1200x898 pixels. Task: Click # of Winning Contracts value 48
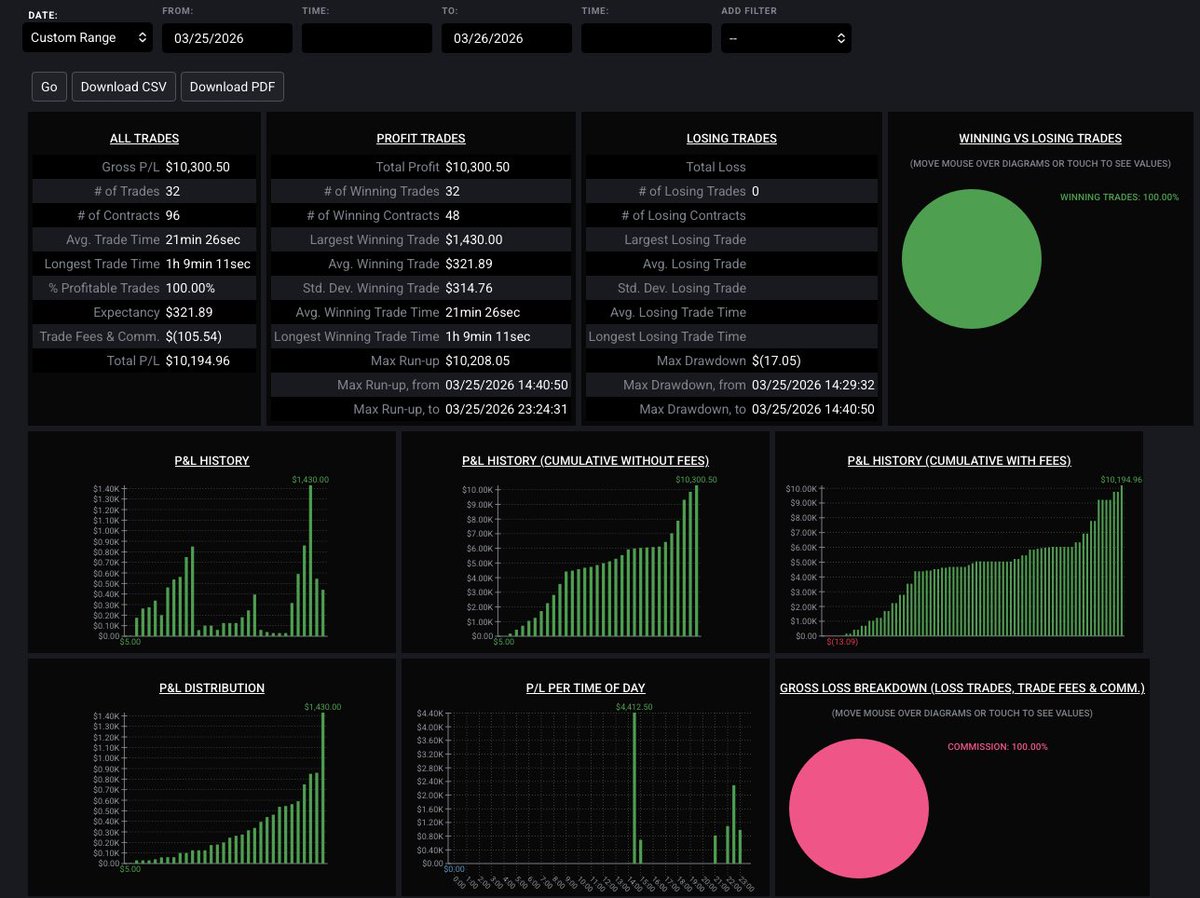tap(453, 215)
